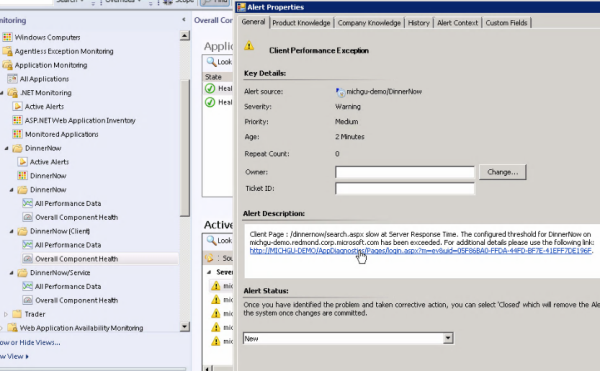This screenshot has width=600, height=371.
Task: Collapse the .NET Monitoring tree node
Action: [2, 93]
